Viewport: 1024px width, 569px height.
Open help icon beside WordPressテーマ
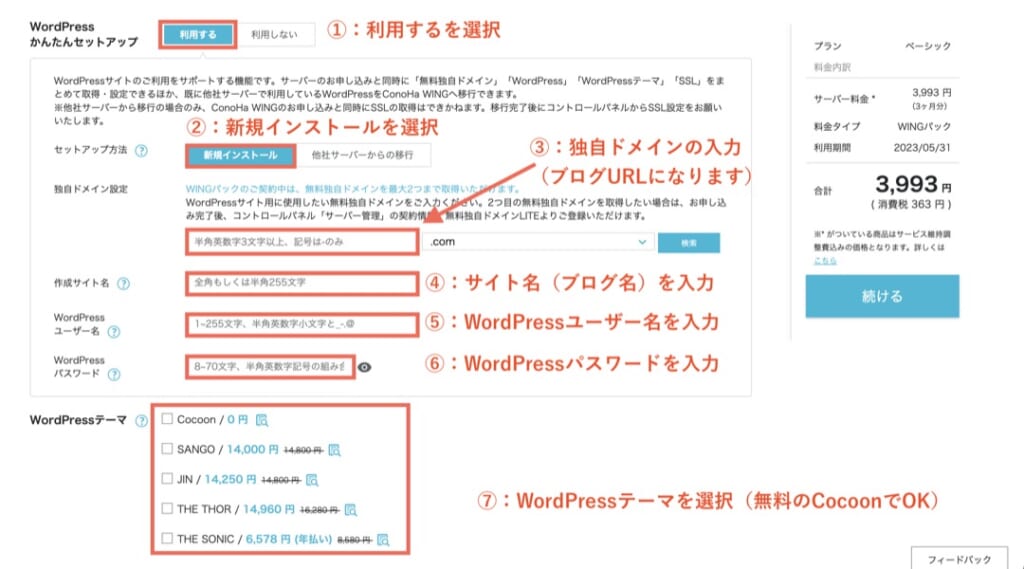pos(141,421)
